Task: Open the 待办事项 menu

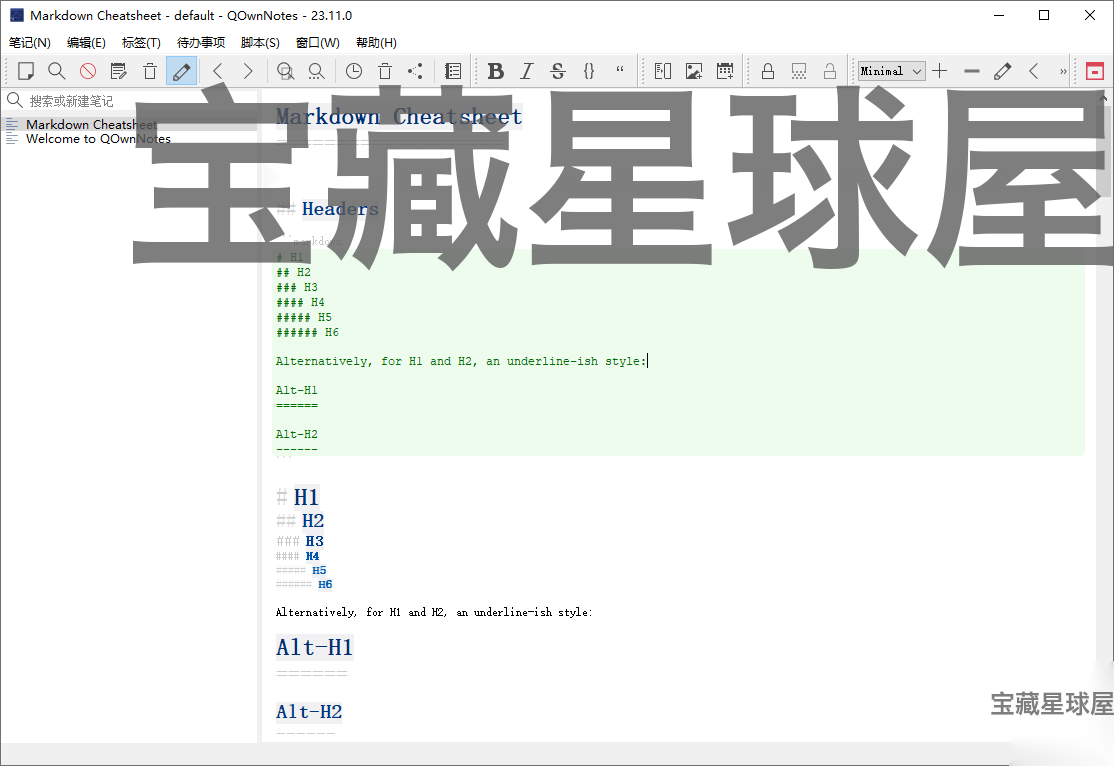Action: pyautogui.click(x=201, y=43)
